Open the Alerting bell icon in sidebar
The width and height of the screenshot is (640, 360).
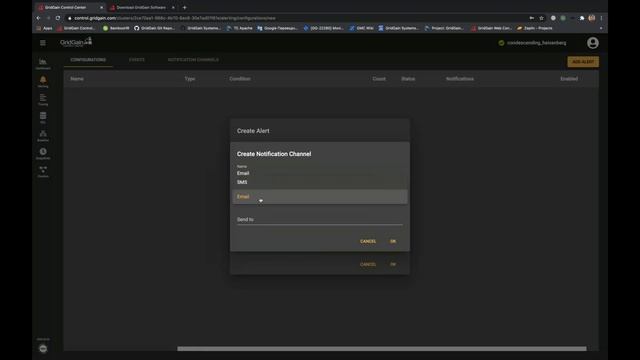[x=43, y=82]
